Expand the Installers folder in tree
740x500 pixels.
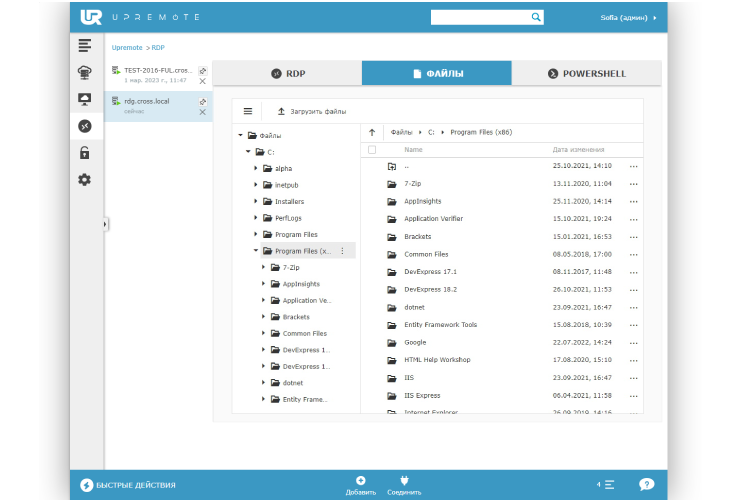256,201
